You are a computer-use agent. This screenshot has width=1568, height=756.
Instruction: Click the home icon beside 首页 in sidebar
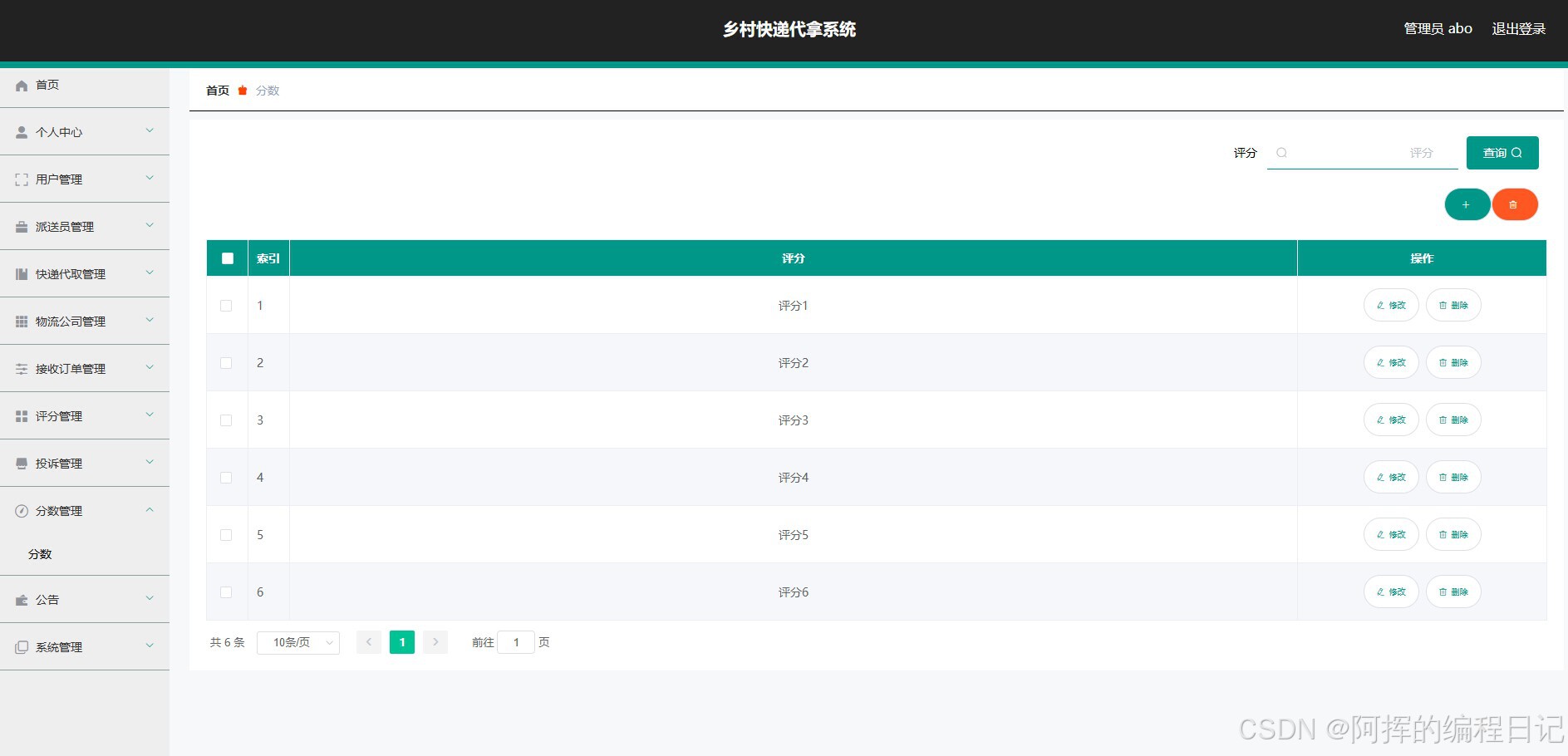(22, 86)
